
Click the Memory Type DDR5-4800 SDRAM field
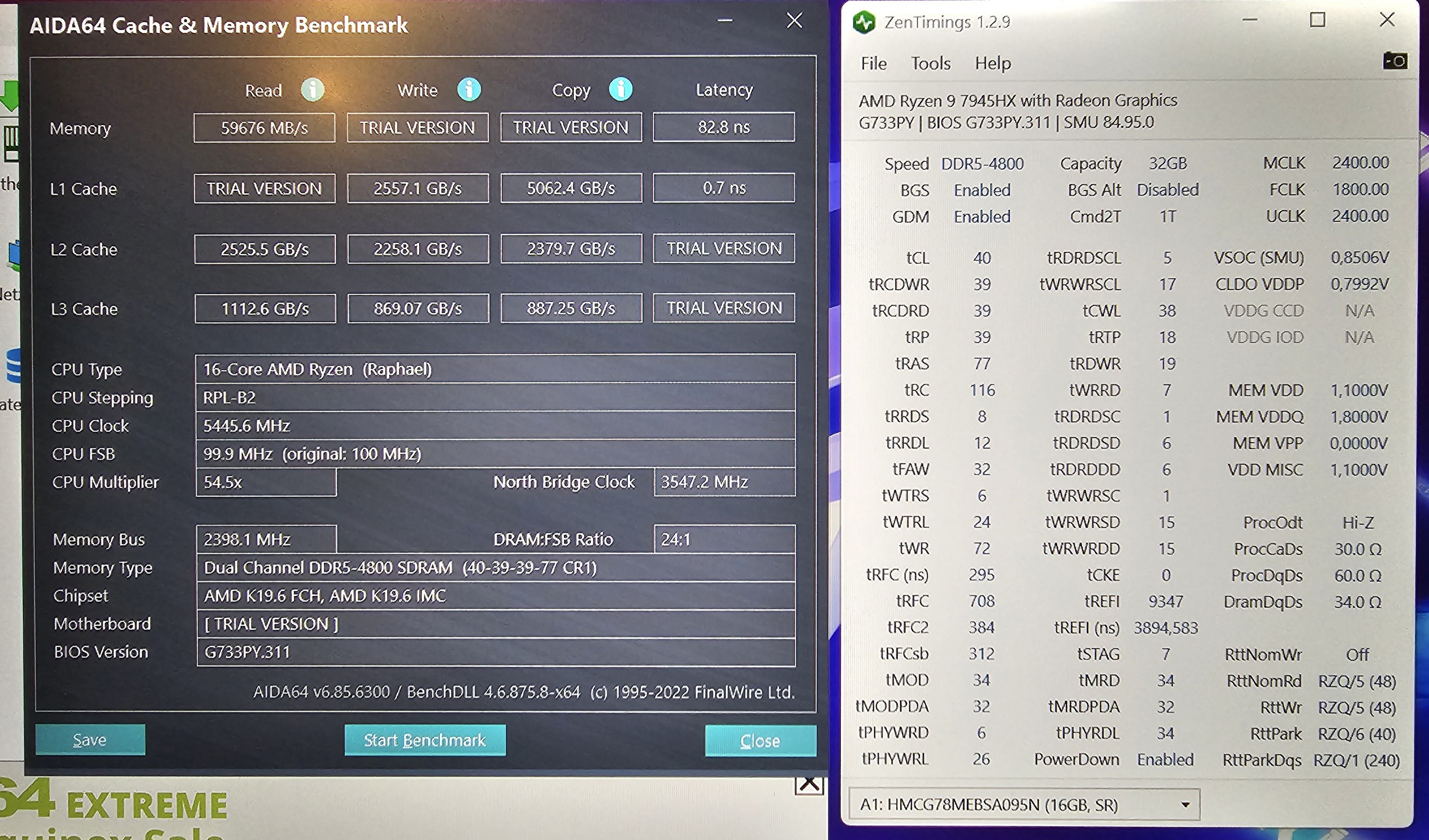point(496,567)
